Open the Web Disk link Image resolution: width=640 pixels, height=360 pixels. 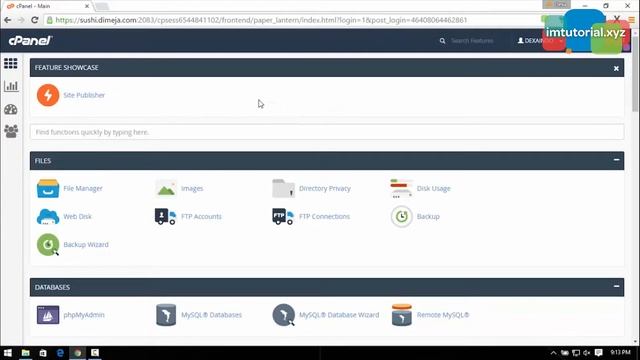(x=78, y=217)
